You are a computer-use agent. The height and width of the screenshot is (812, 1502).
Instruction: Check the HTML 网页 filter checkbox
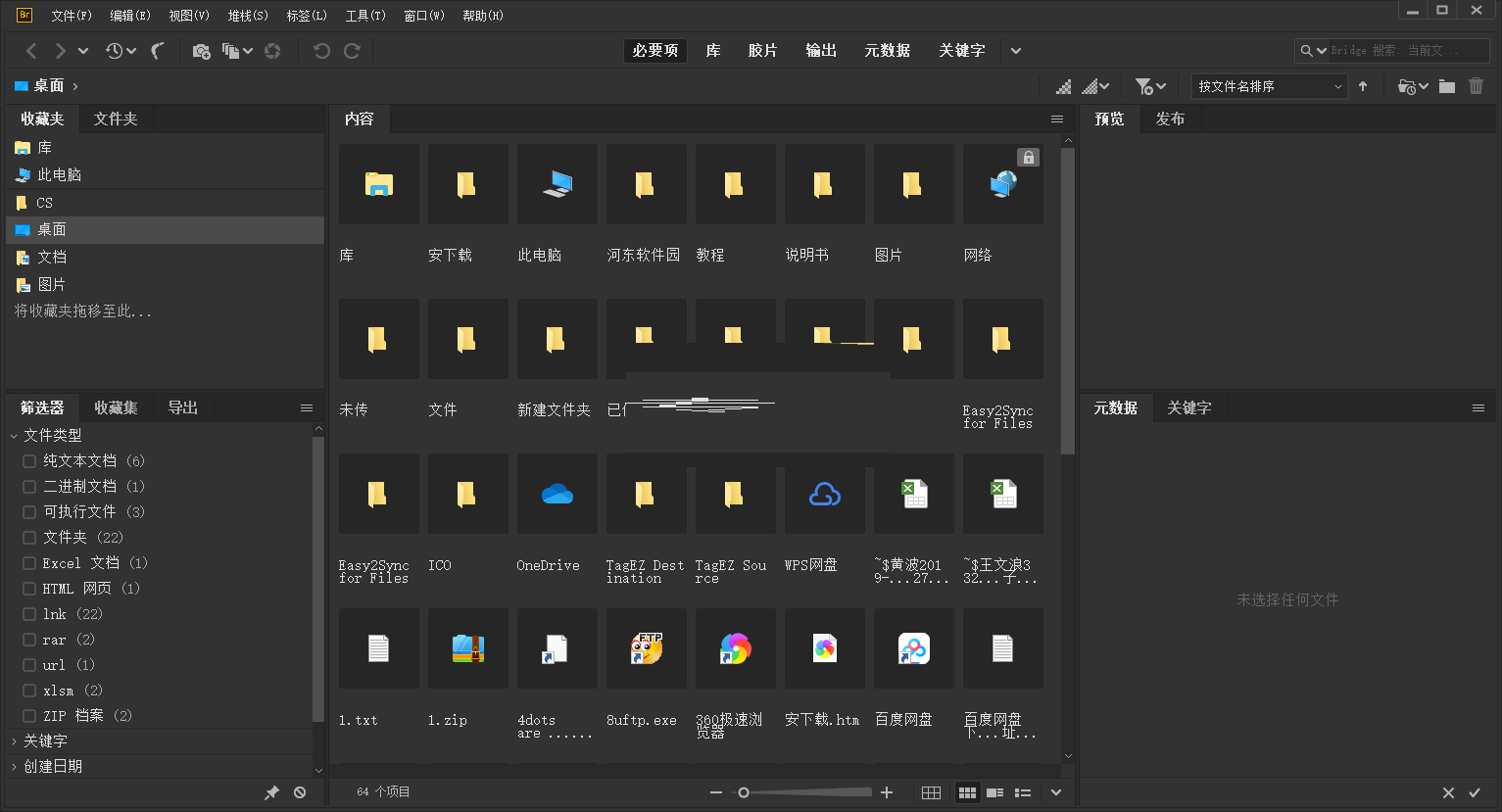click(x=29, y=589)
